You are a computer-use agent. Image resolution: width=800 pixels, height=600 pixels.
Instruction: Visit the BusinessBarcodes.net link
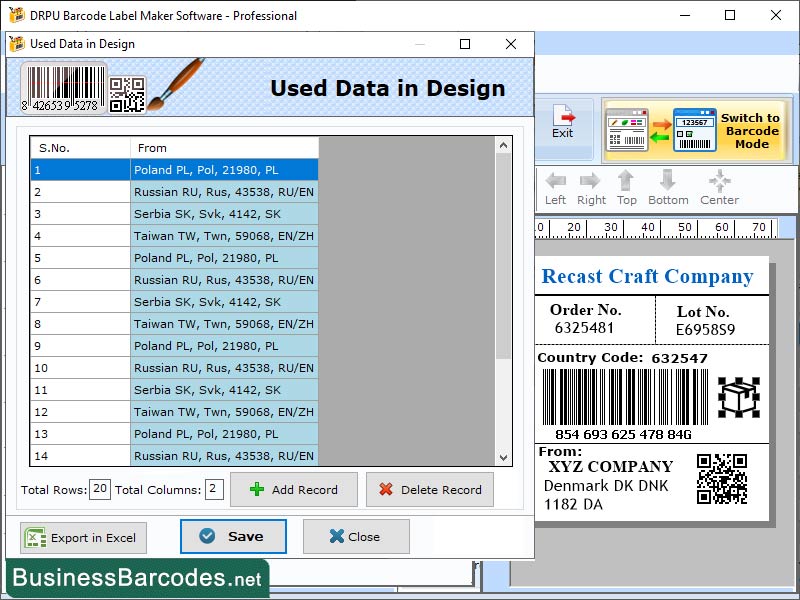(x=135, y=578)
